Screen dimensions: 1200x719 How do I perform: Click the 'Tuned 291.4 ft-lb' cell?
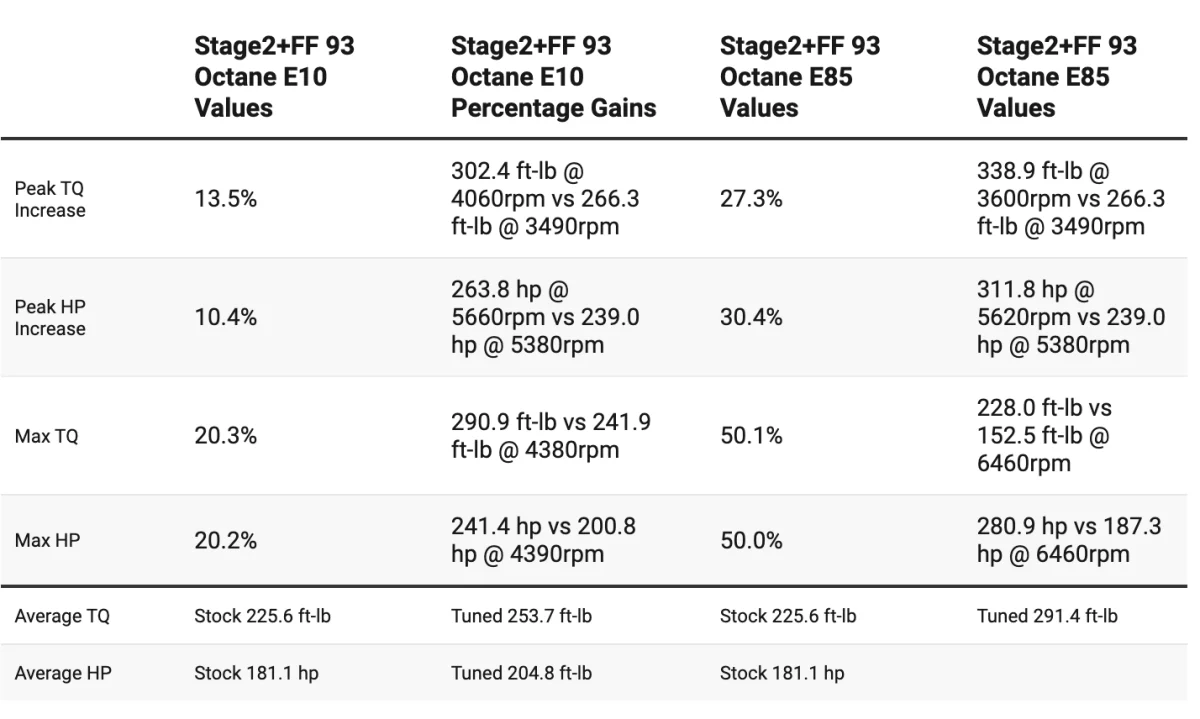pyautogui.click(x=1047, y=616)
